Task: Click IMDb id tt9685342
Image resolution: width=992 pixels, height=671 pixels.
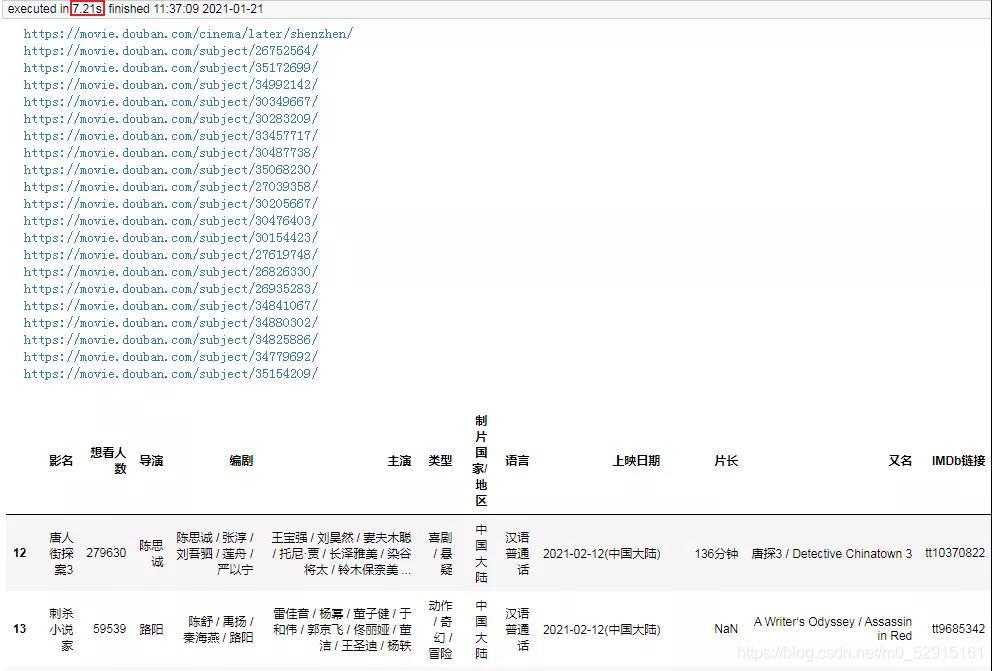Action: click(x=958, y=629)
